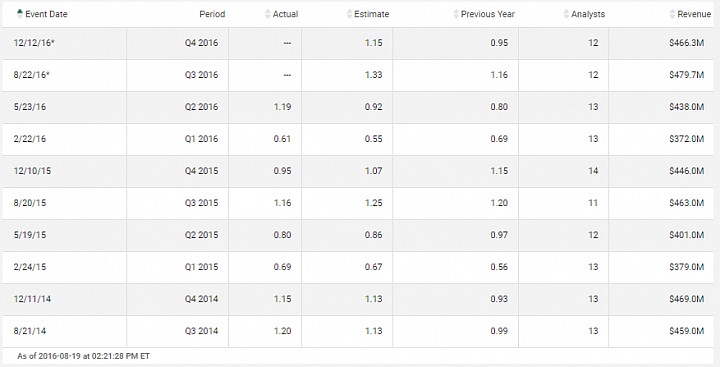Viewport: 720px width, 367px height.
Task: Click the sort arrows beside Analysts
Action: tap(566, 14)
